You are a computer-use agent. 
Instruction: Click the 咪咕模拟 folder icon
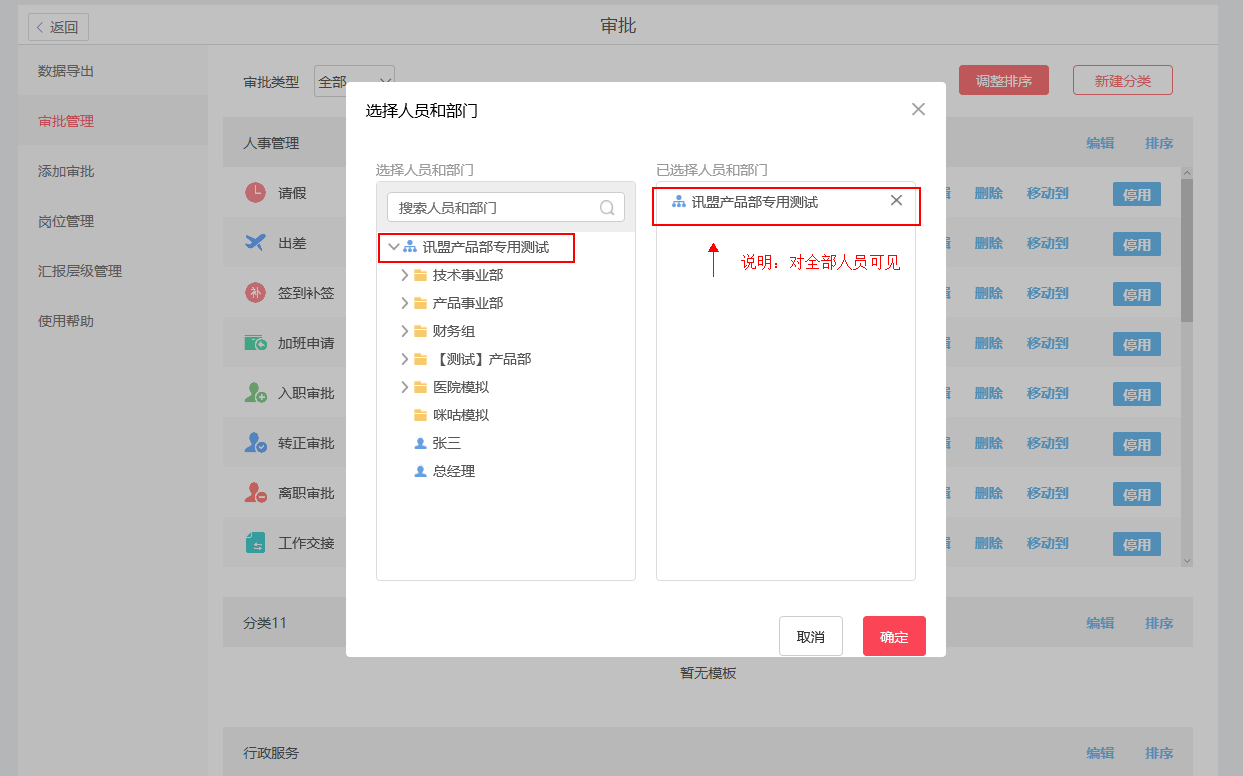point(420,415)
